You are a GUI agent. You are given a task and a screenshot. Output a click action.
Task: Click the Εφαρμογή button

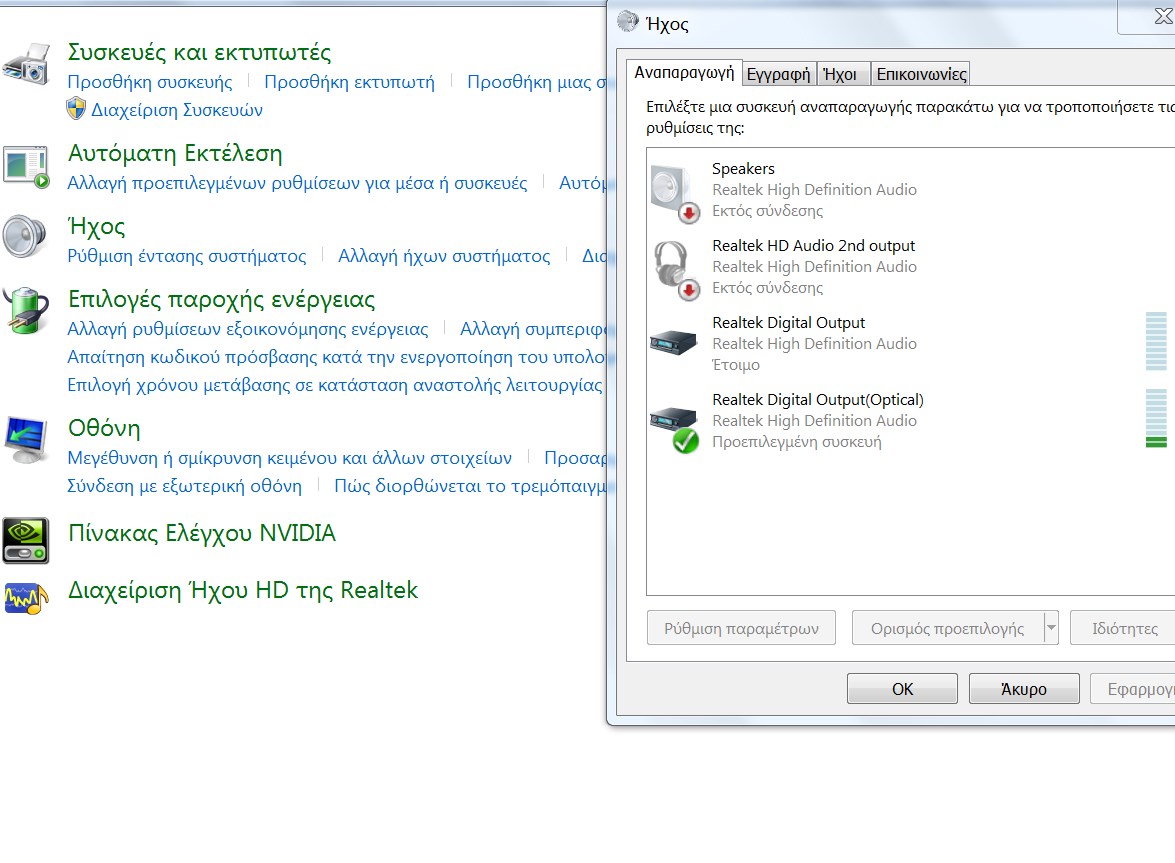[1132, 688]
